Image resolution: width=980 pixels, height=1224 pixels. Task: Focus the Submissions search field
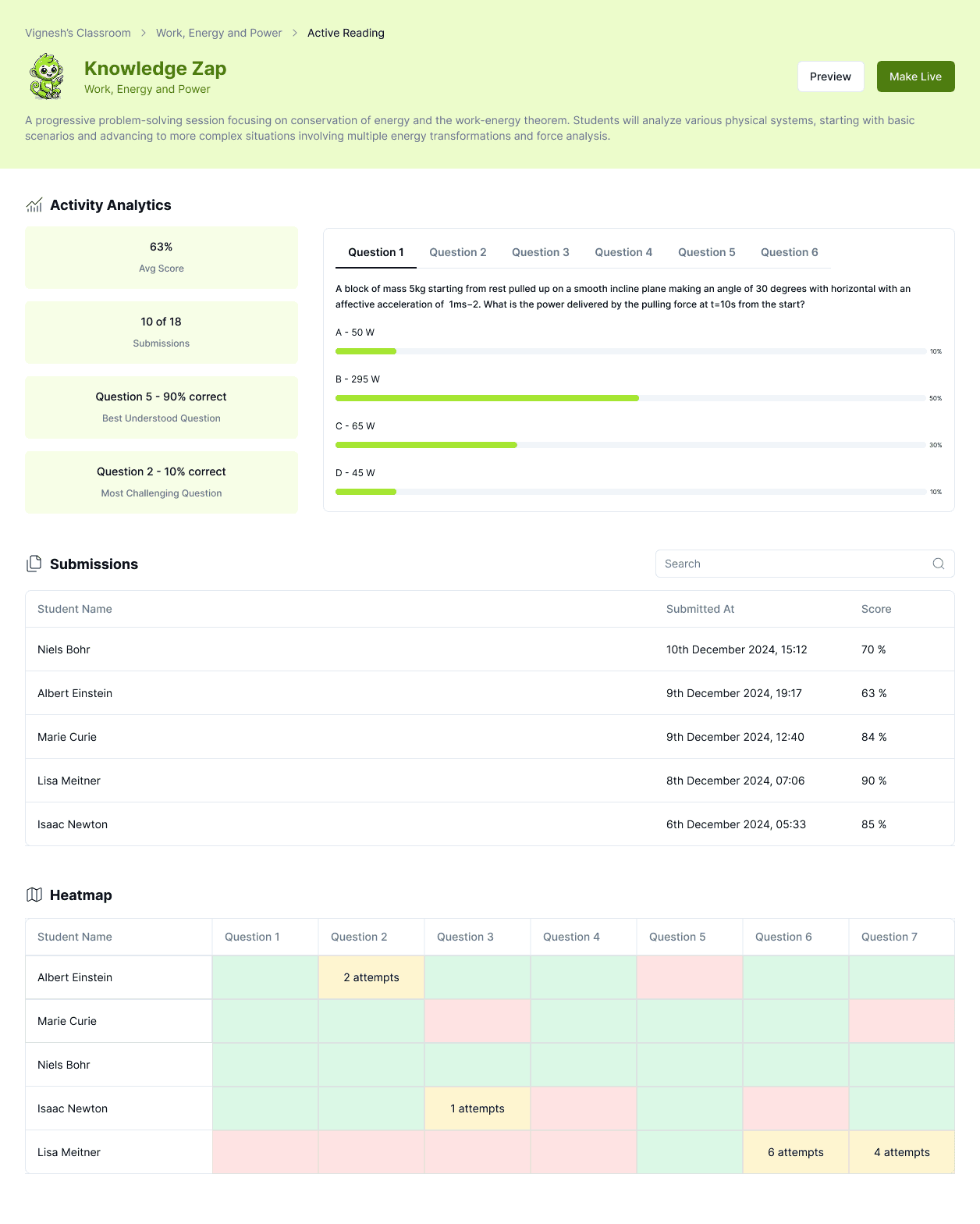point(804,564)
